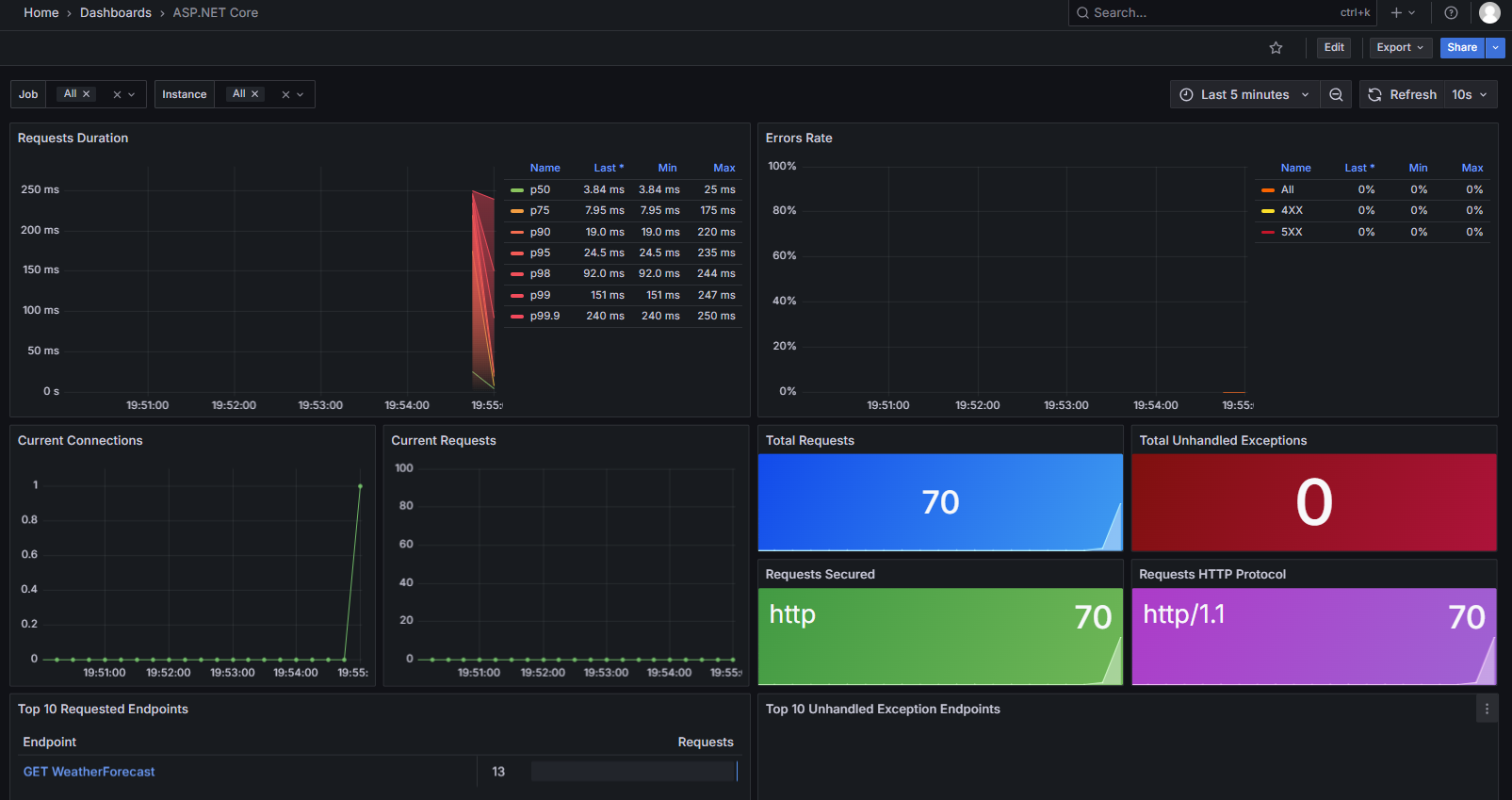Sort Errors Rate legend by Max

coord(1472,168)
